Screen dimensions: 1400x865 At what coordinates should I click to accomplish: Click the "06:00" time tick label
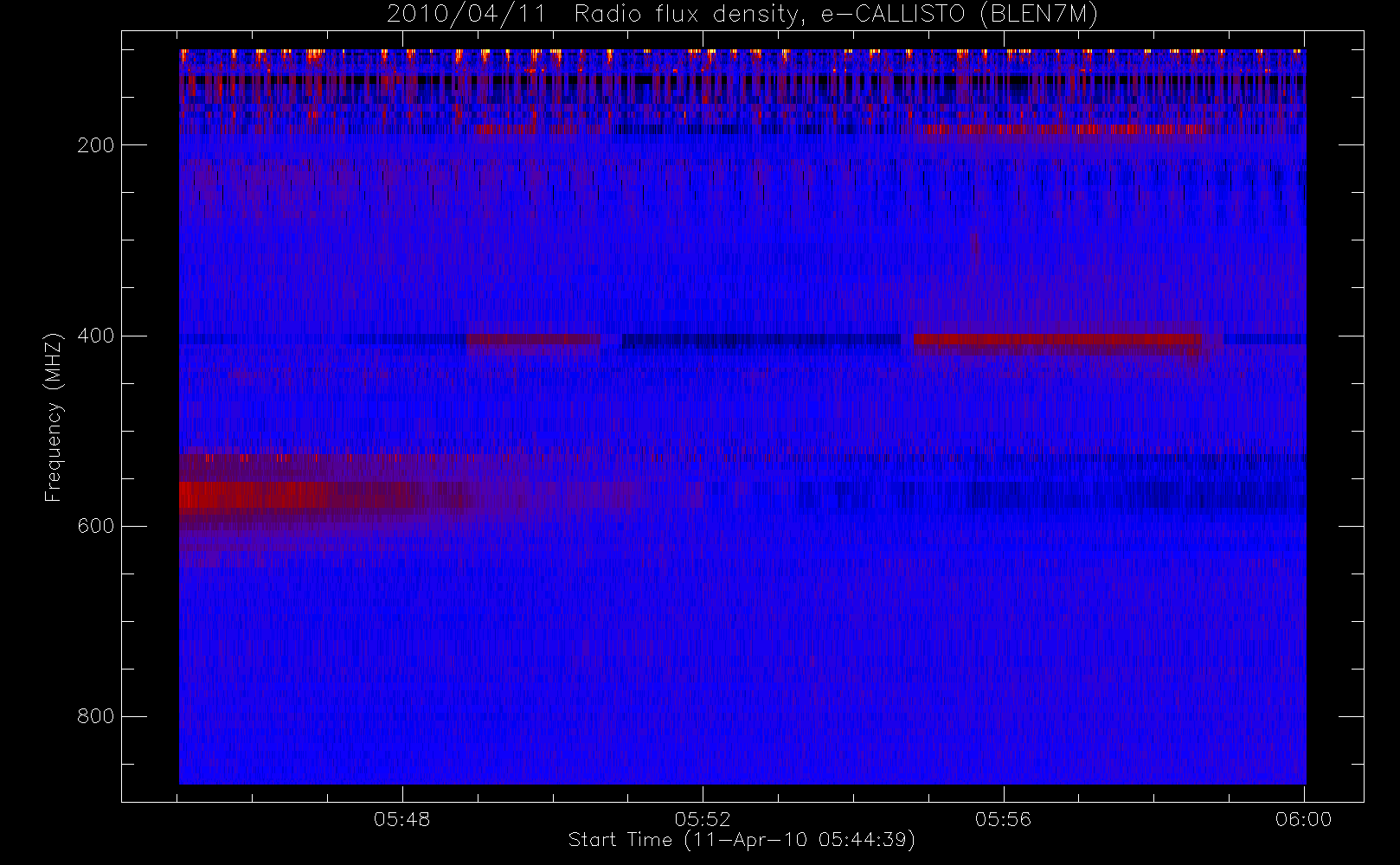(x=1304, y=819)
